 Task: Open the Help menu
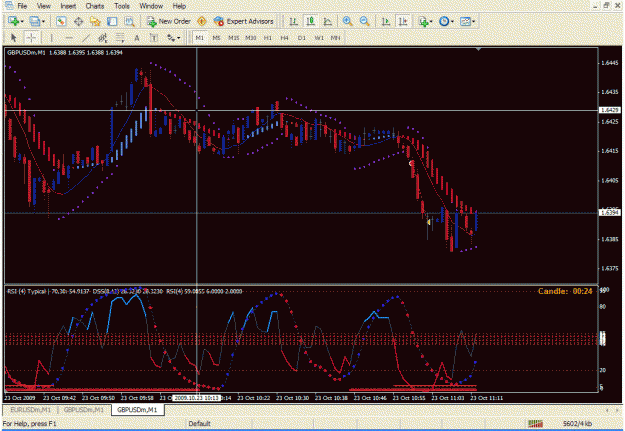tap(179, 6)
